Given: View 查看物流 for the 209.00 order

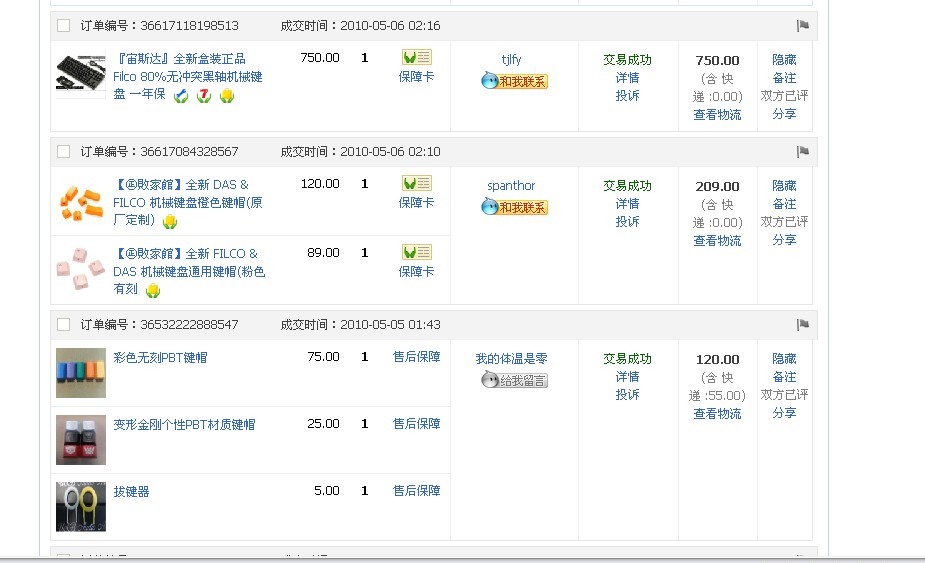Looking at the screenshot, I should [717, 241].
